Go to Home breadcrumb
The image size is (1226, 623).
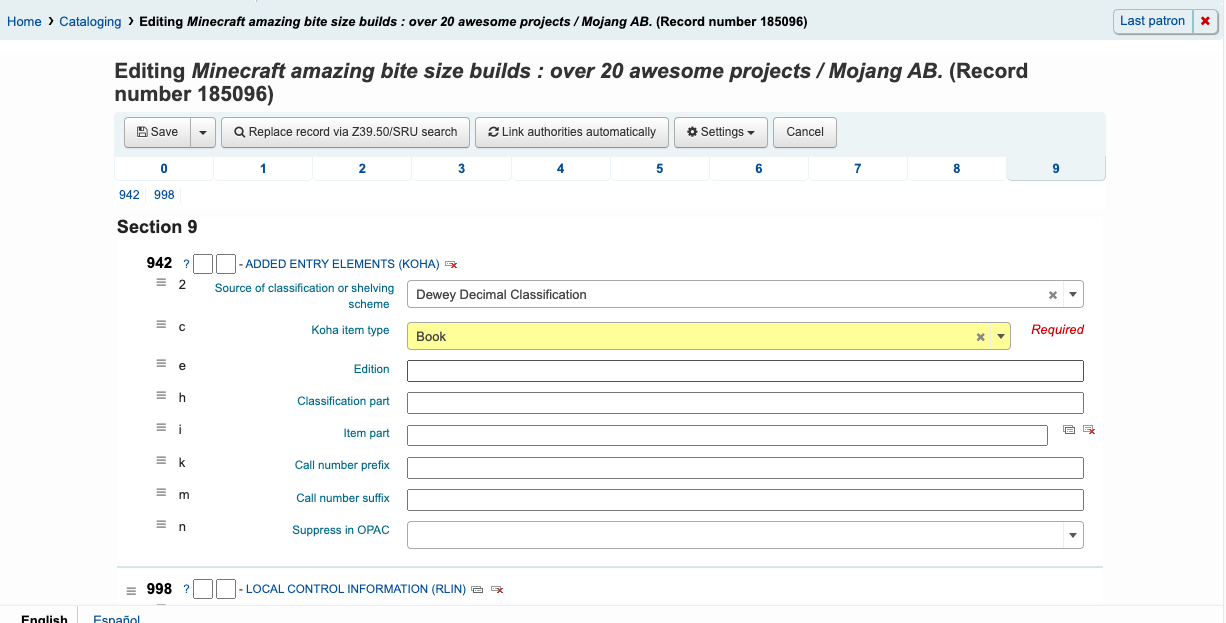point(24,21)
